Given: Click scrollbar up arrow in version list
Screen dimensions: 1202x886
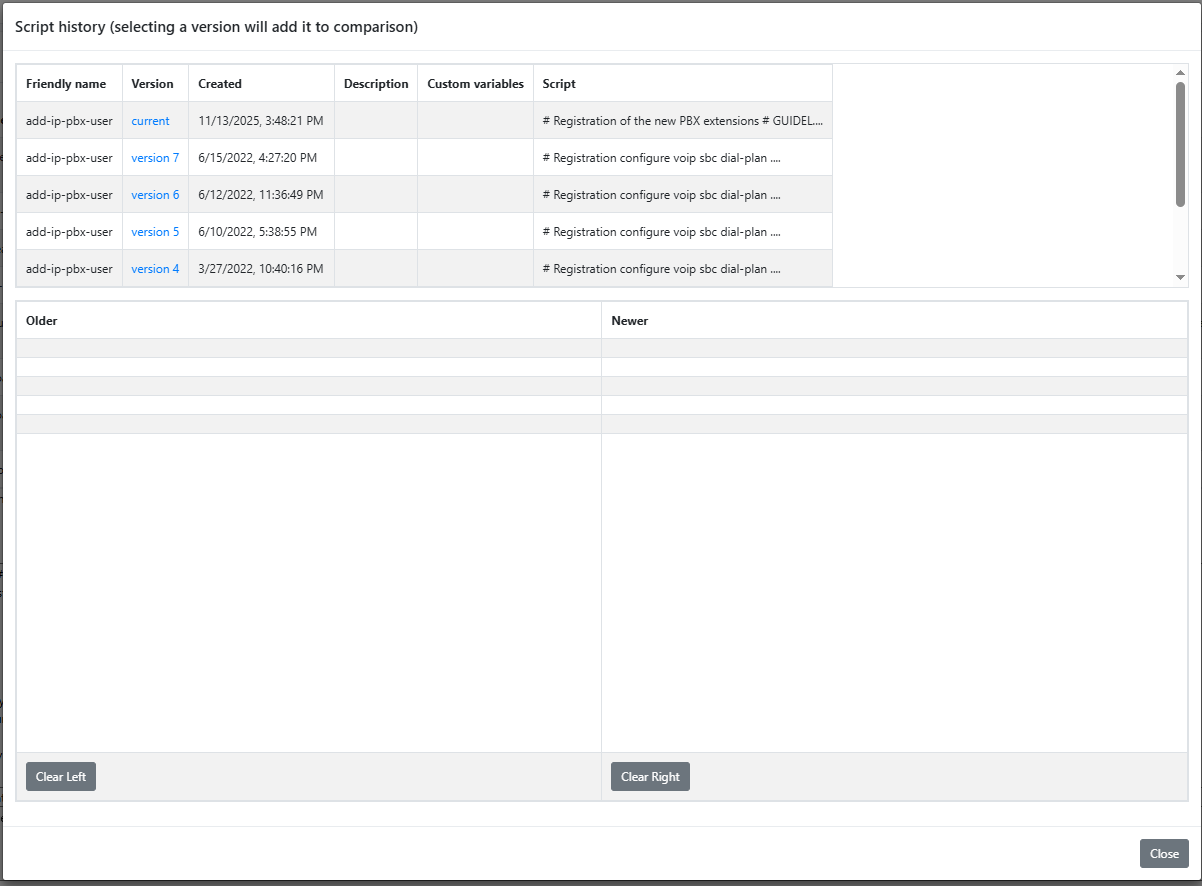Looking at the screenshot, I should point(1180,73).
